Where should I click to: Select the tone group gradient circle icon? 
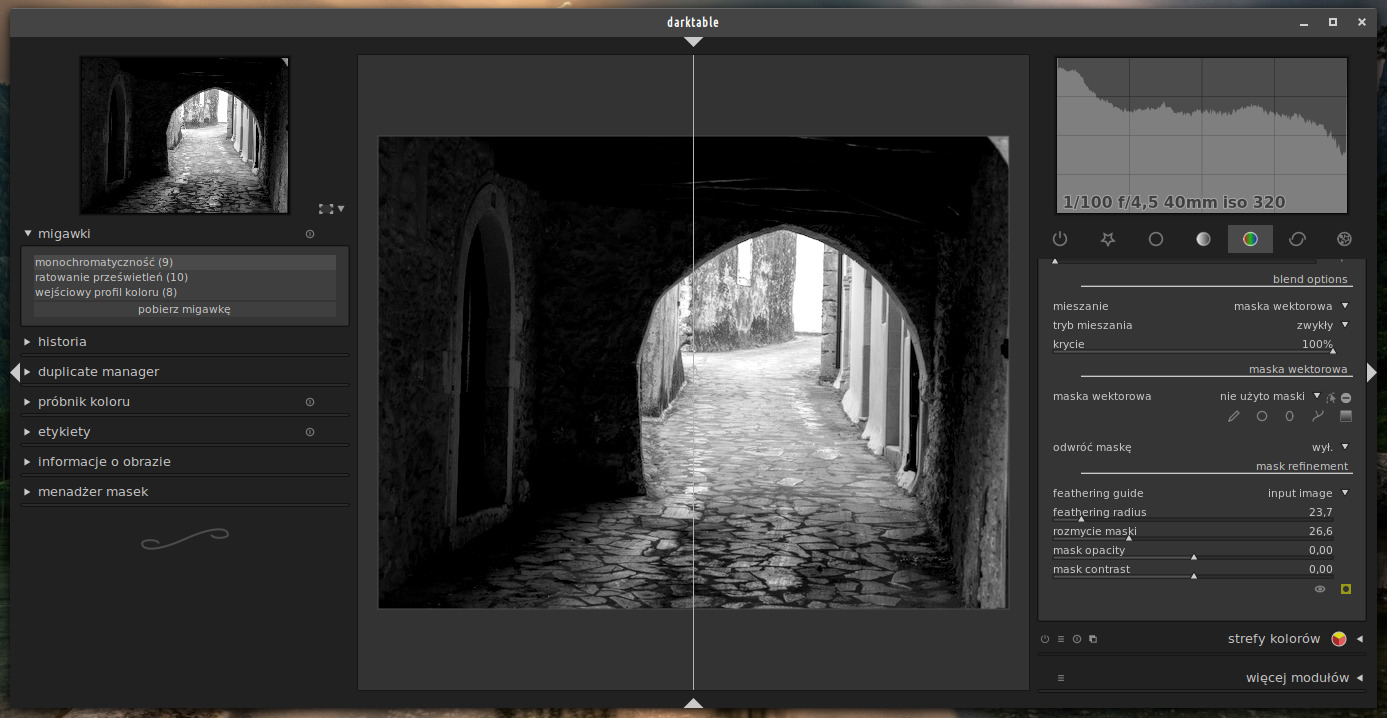[1203, 239]
